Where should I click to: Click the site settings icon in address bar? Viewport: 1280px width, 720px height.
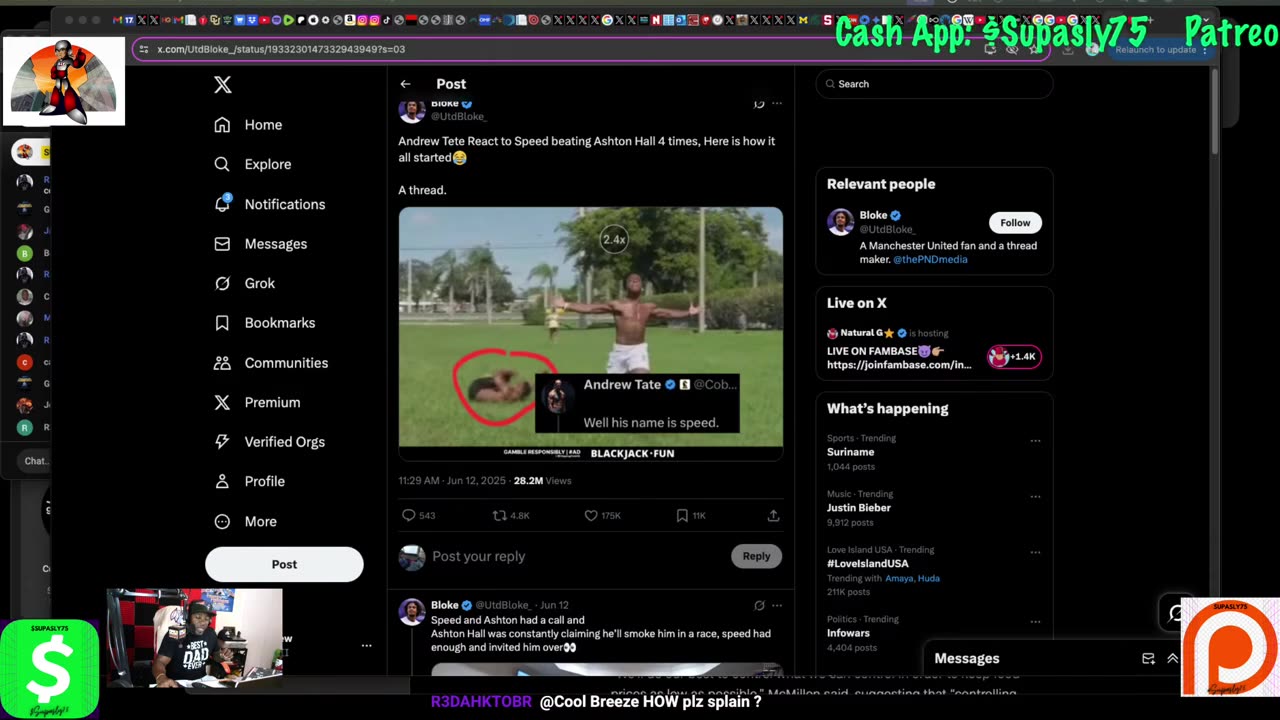(143, 49)
